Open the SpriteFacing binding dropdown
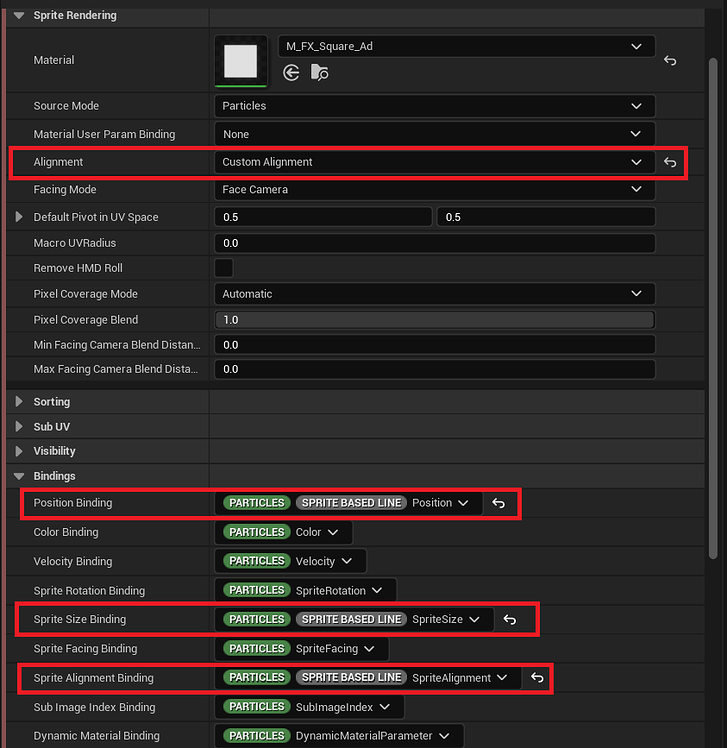This screenshot has height=748, width=727. coord(301,649)
